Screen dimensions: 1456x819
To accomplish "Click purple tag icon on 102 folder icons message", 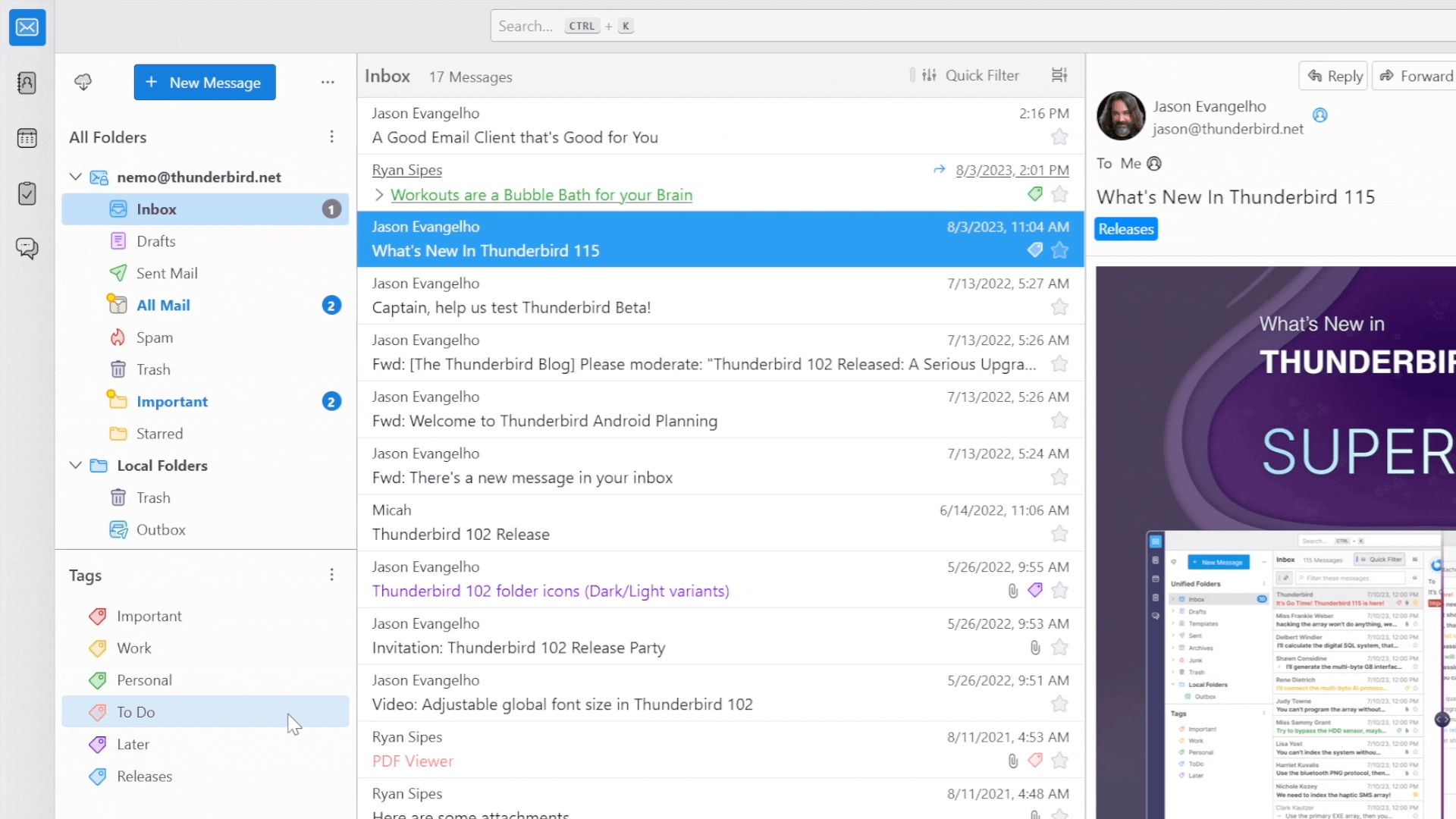I will pyautogui.click(x=1035, y=590).
